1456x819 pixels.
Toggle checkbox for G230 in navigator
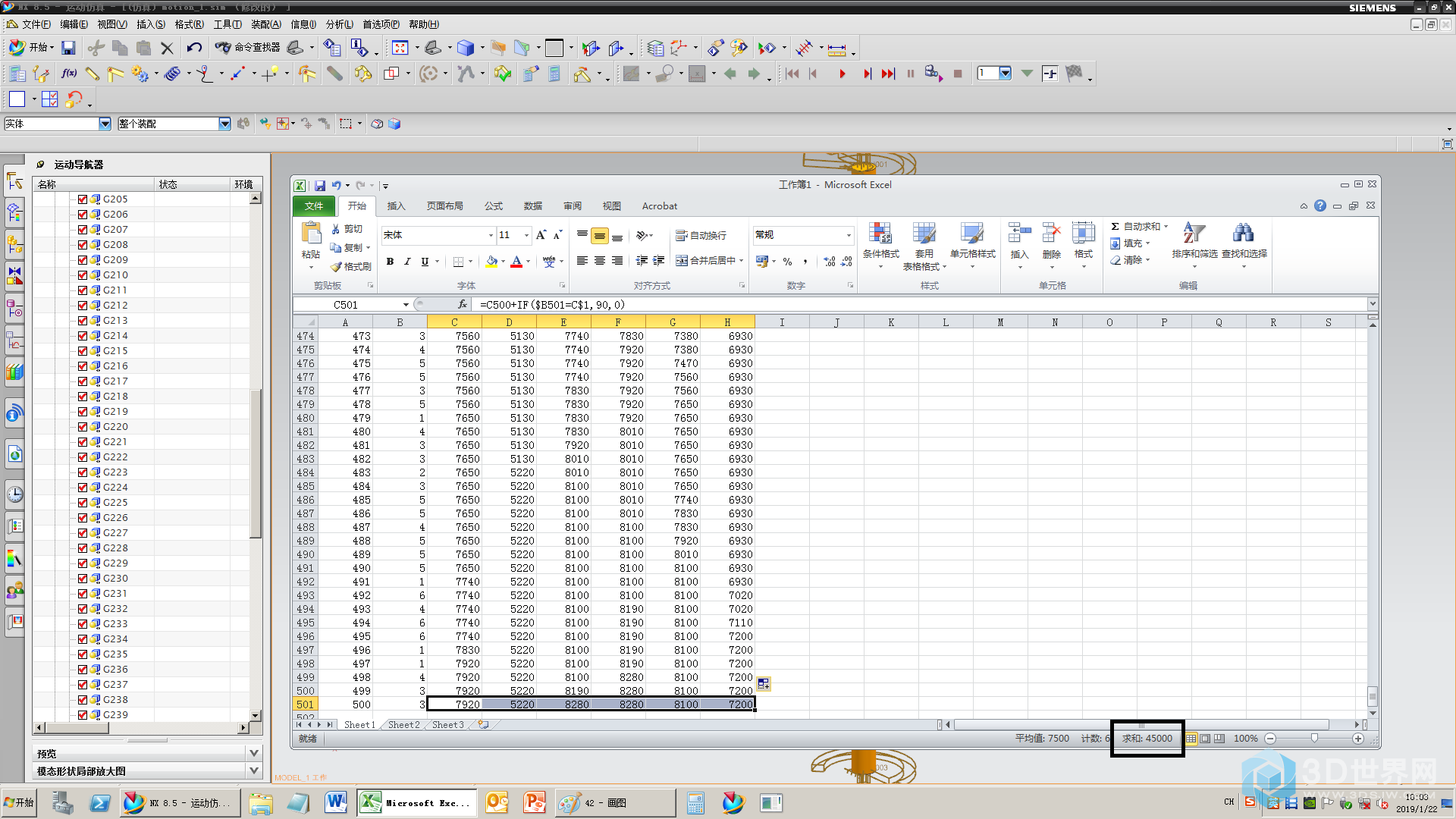[83, 579]
